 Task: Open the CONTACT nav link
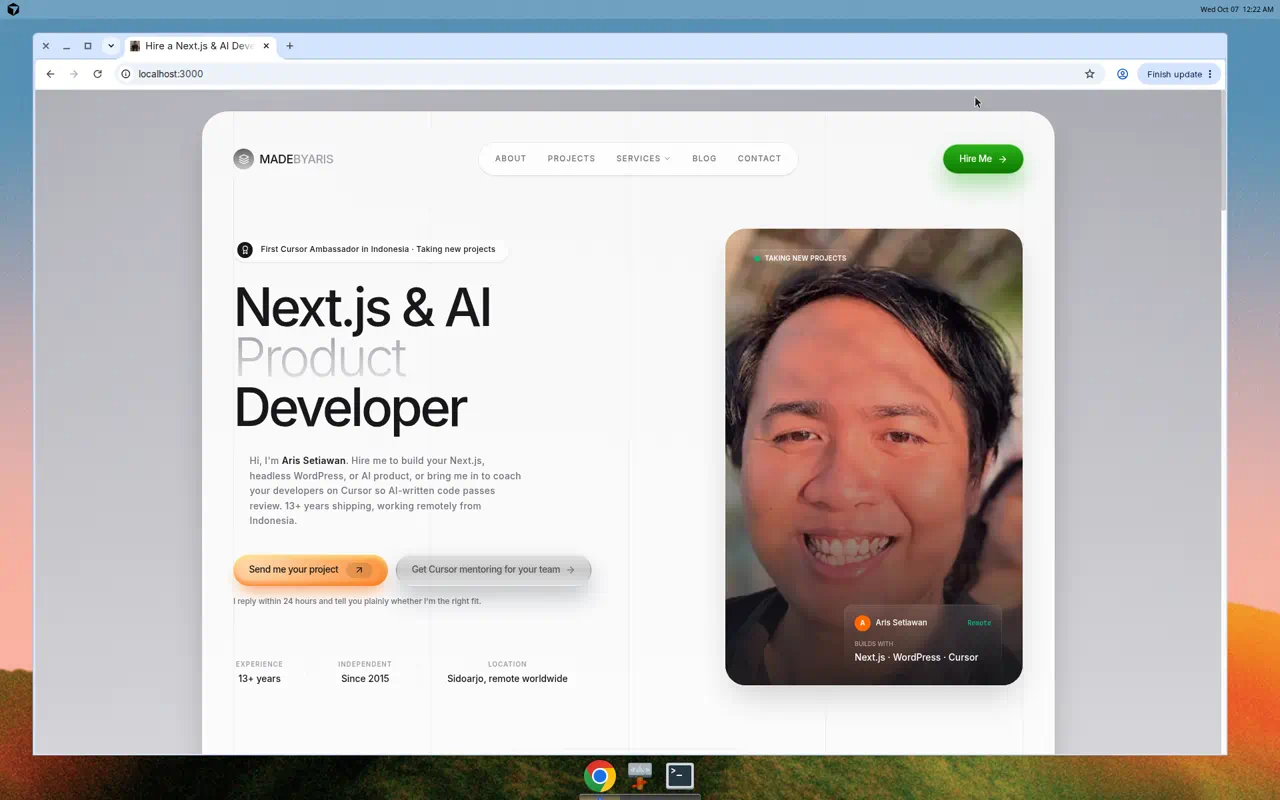point(759,159)
